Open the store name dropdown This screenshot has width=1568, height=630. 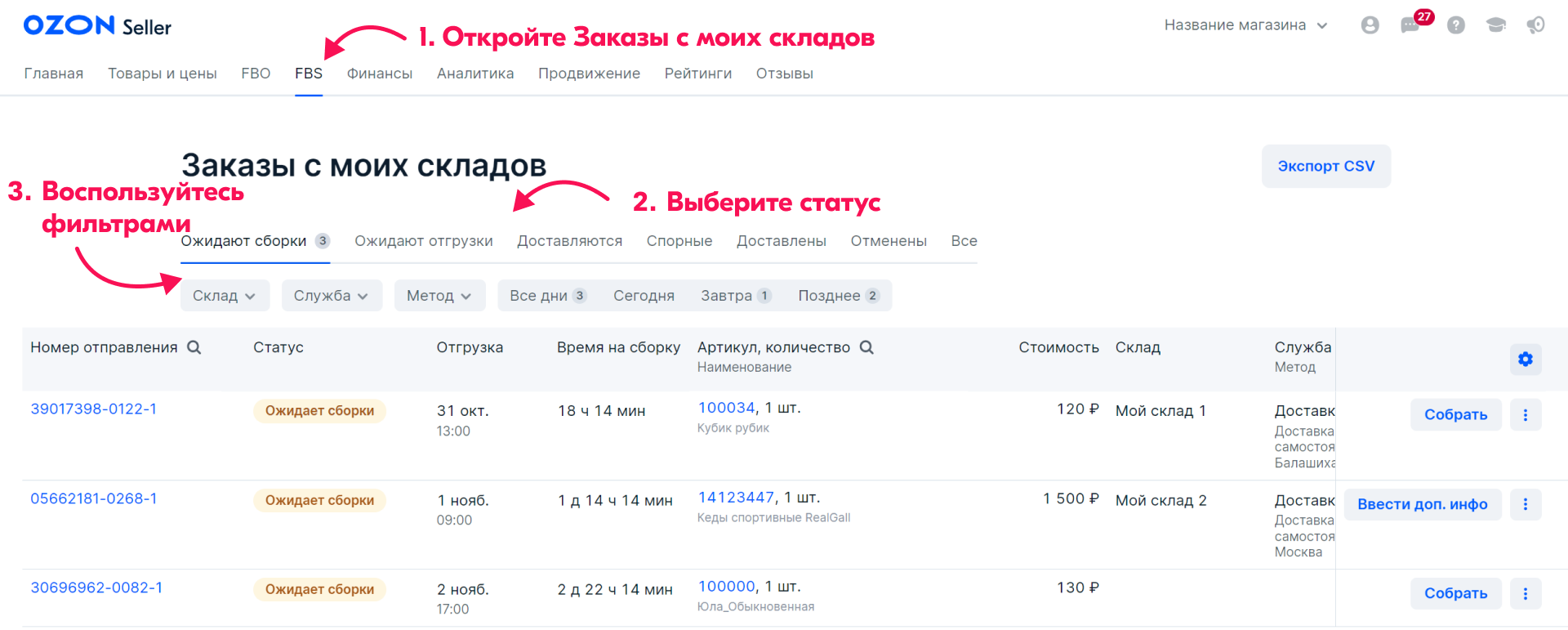click(x=1245, y=25)
